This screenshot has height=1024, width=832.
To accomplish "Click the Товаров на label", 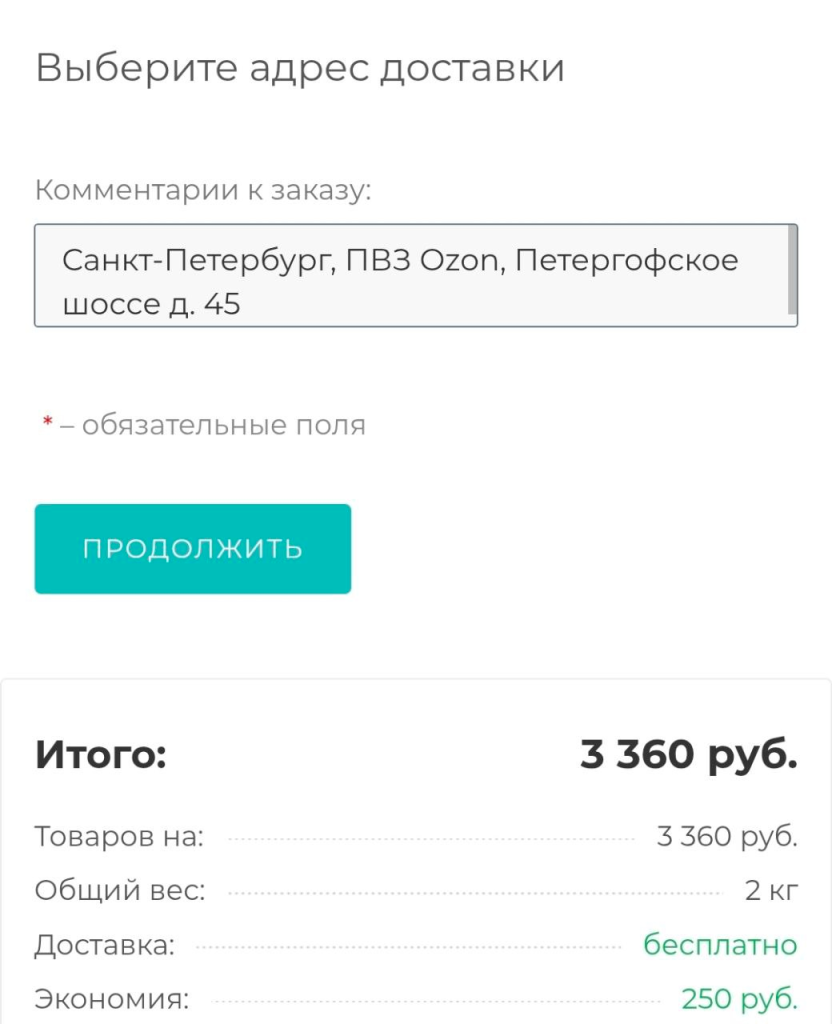I will [x=119, y=836].
